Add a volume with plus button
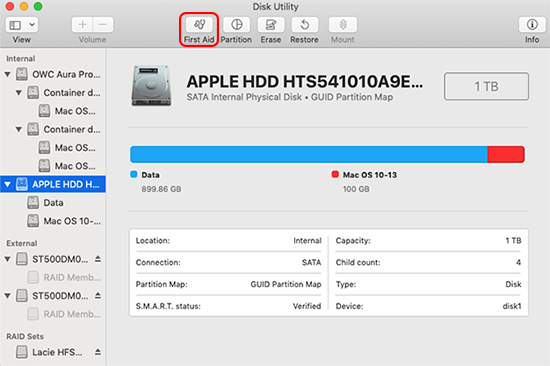Screen dimensions: 550x366 click(83, 25)
